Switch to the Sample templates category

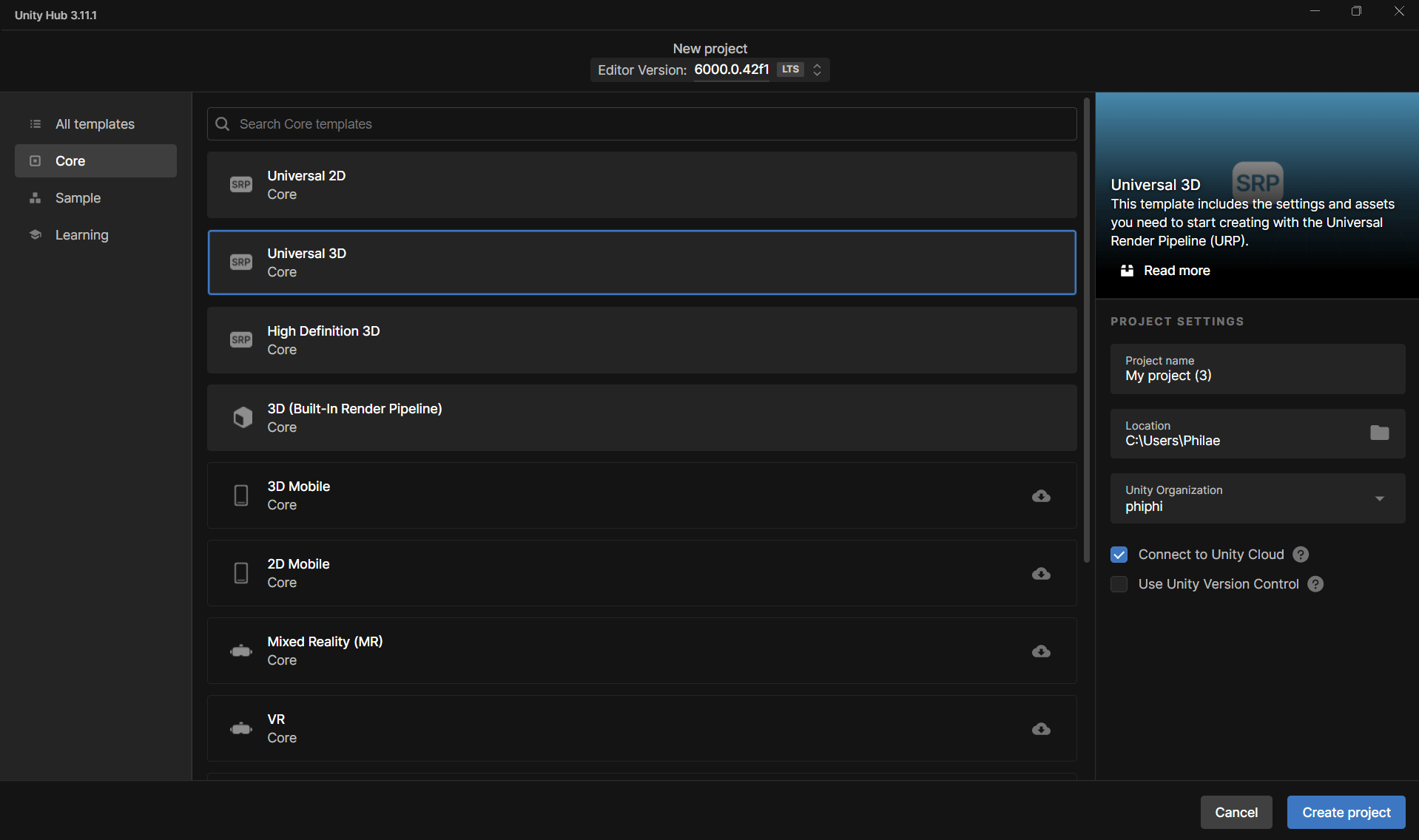95,198
